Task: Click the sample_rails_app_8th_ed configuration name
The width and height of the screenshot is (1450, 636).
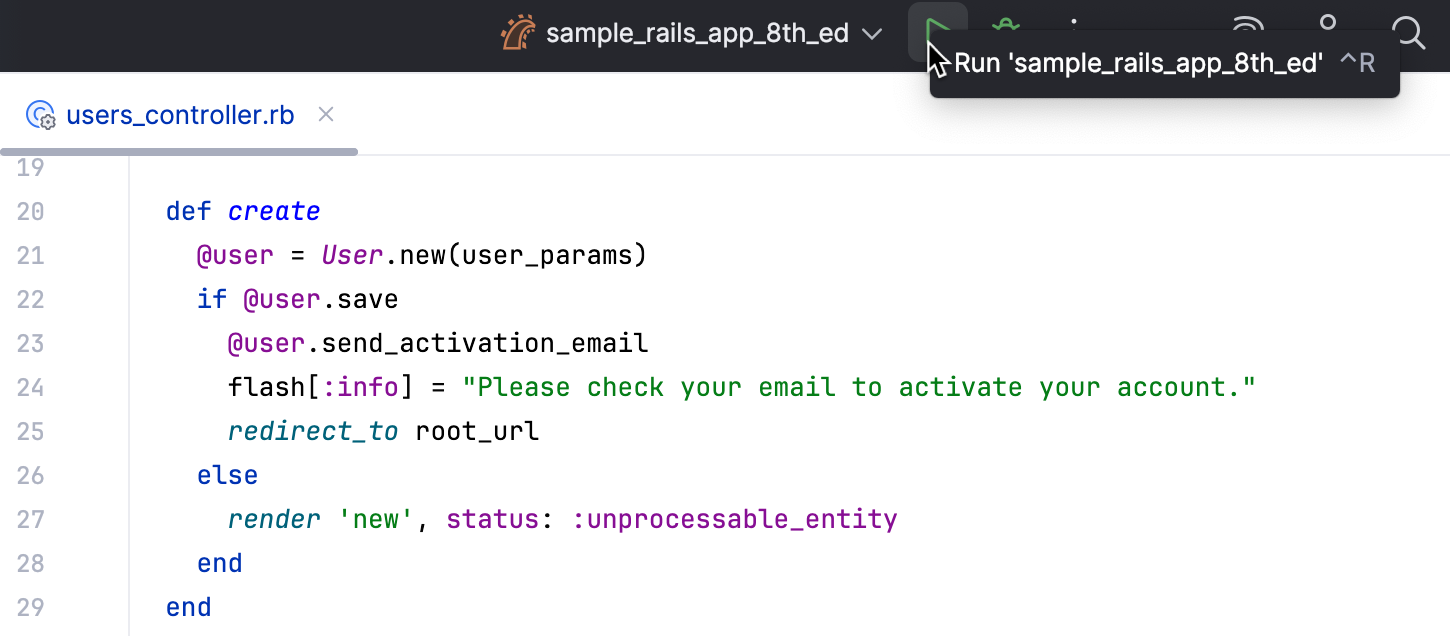Action: click(696, 34)
